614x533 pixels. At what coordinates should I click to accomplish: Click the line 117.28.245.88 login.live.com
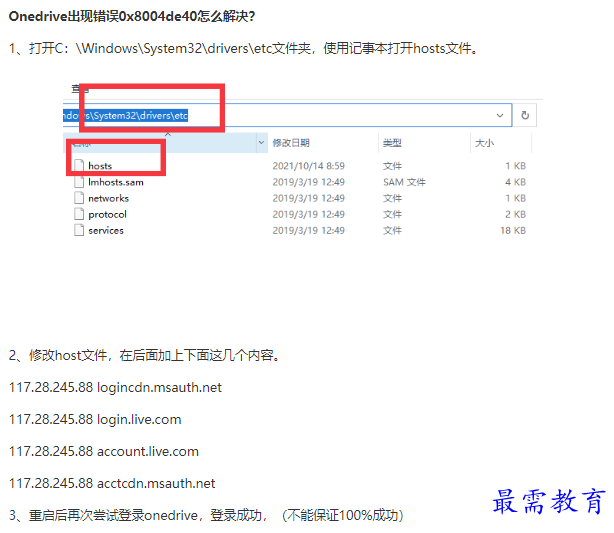pyautogui.click(x=95, y=419)
